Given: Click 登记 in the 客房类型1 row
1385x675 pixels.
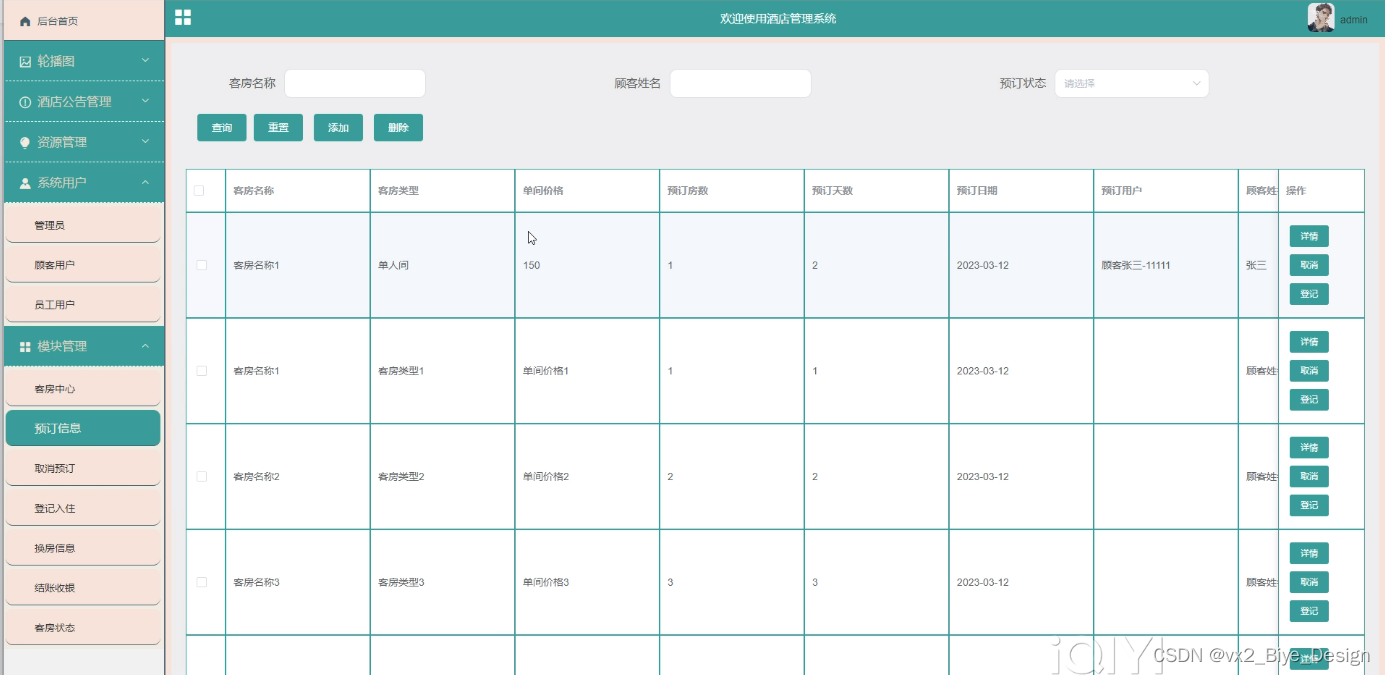Looking at the screenshot, I should [x=1309, y=400].
